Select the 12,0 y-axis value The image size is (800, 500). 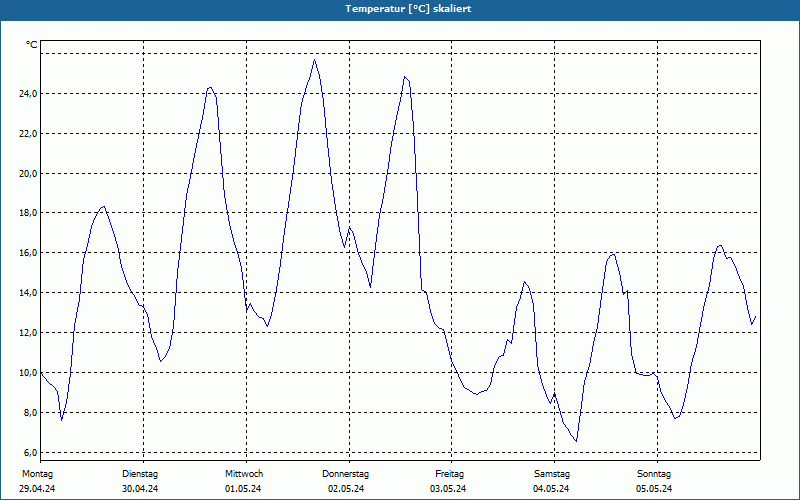[28, 333]
